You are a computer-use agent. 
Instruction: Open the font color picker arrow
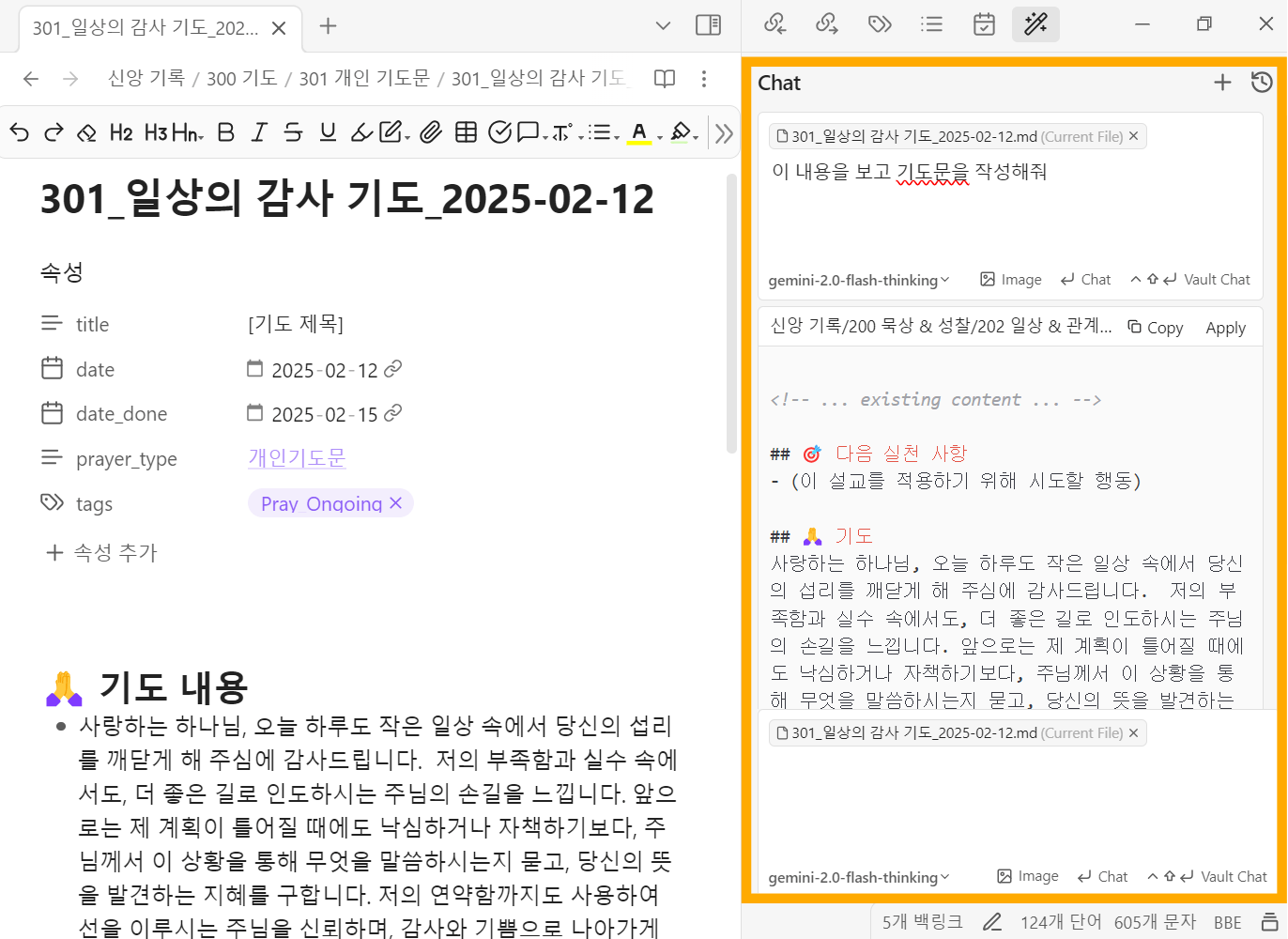click(660, 136)
